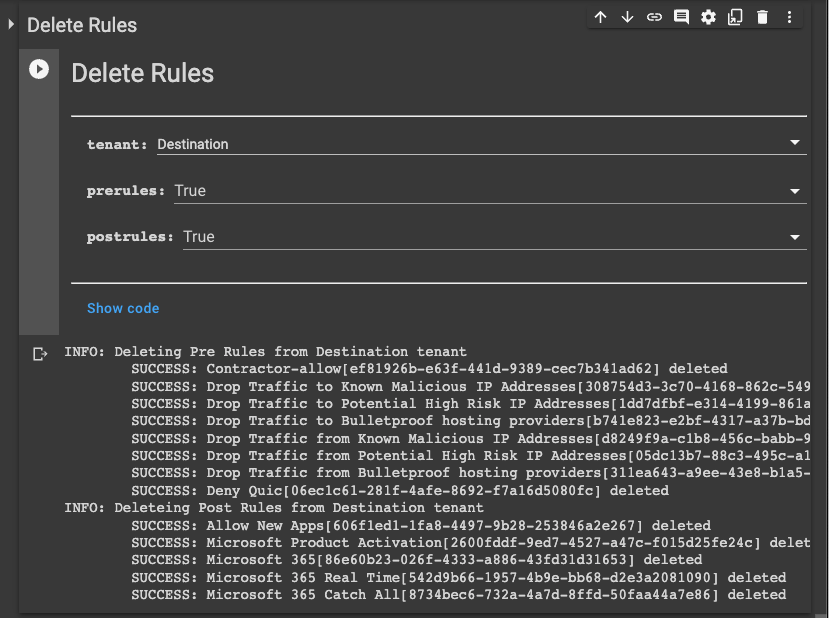829x618 pixels.
Task: Collapse the Delete Rules section triangle
Action: point(11,24)
